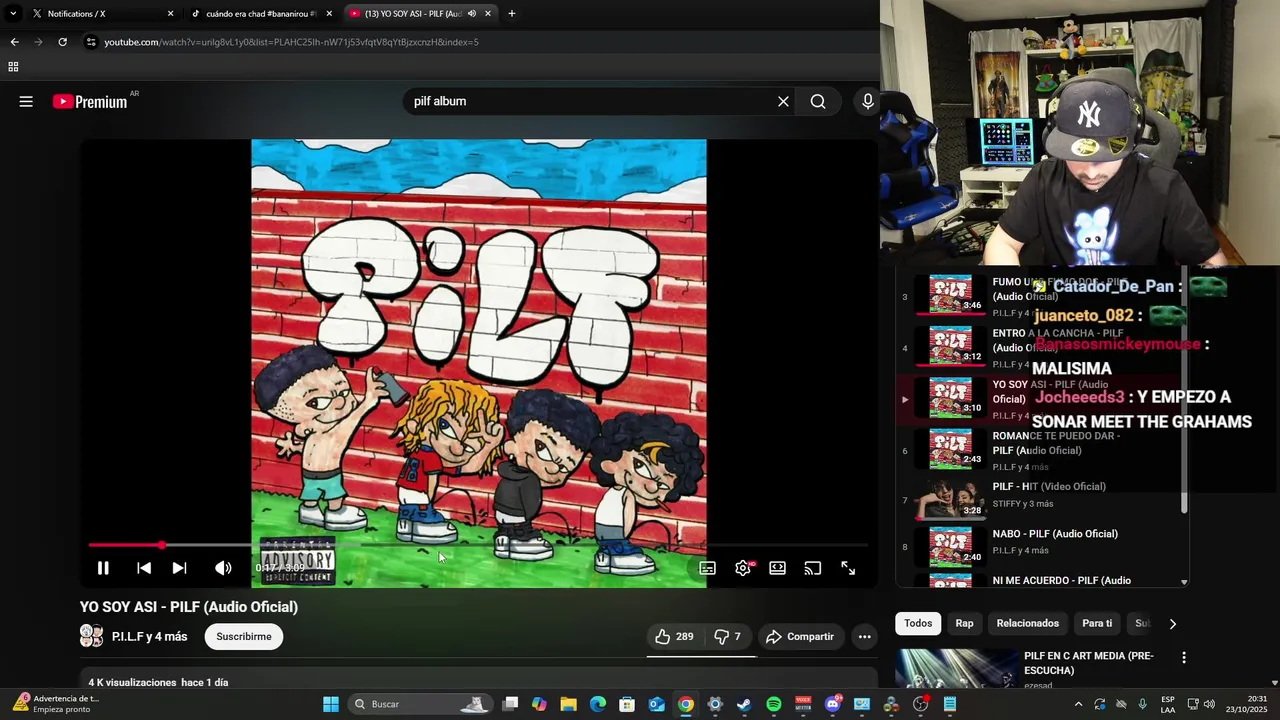Select the Rap filter chip
1280x720 pixels.
pyautogui.click(x=964, y=623)
